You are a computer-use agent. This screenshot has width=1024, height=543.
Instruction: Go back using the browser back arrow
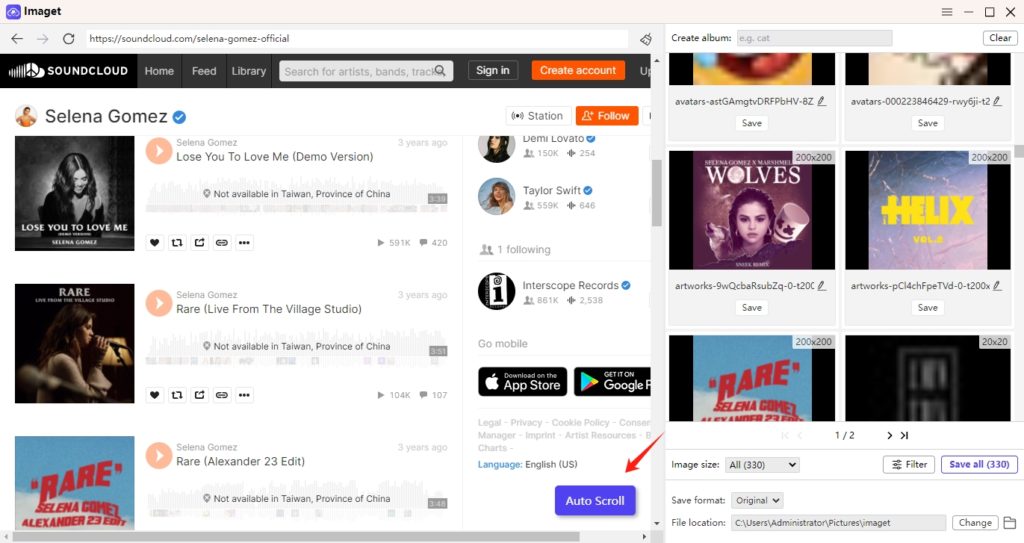pyautogui.click(x=17, y=39)
